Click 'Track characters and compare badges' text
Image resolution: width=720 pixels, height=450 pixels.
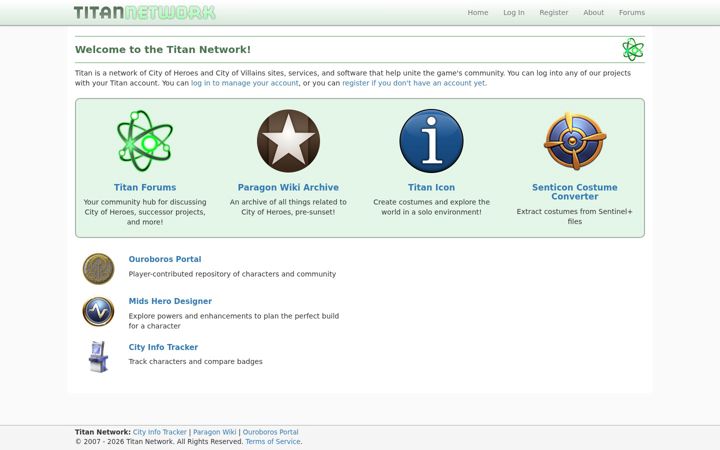point(196,361)
